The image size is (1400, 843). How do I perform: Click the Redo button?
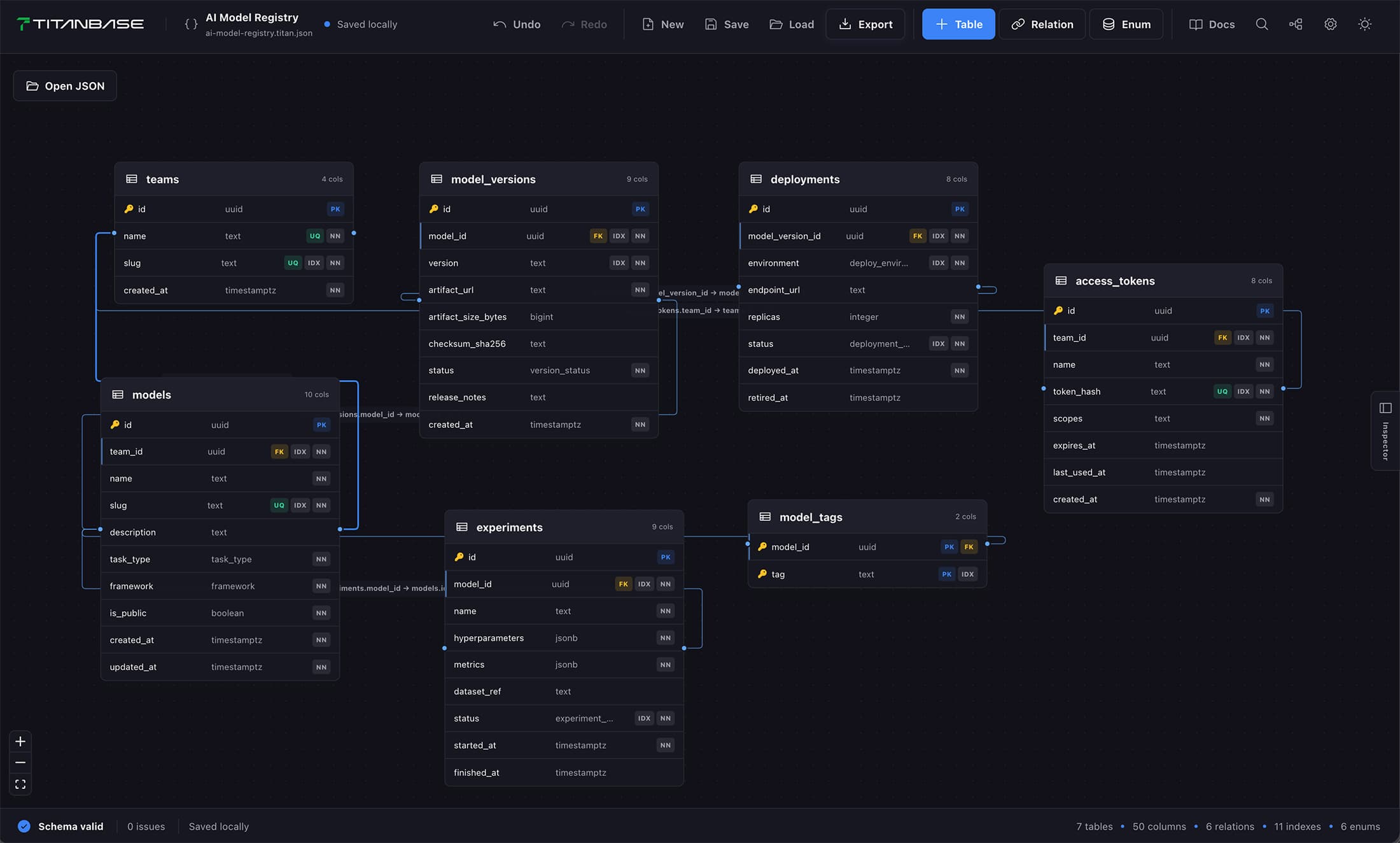tap(584, 24)
